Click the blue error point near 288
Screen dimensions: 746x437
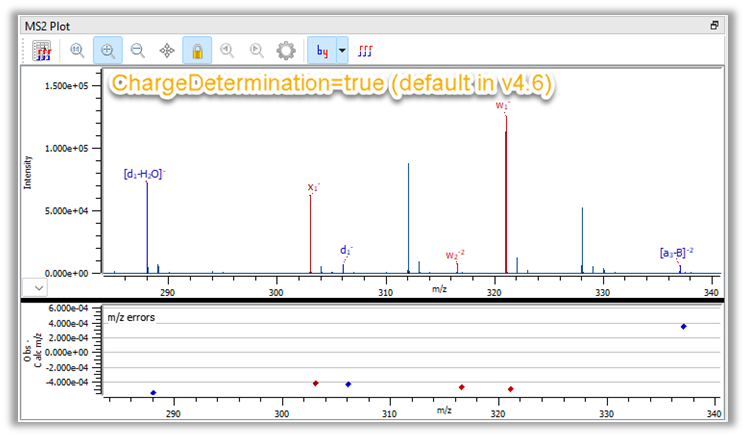coord(153,393)
